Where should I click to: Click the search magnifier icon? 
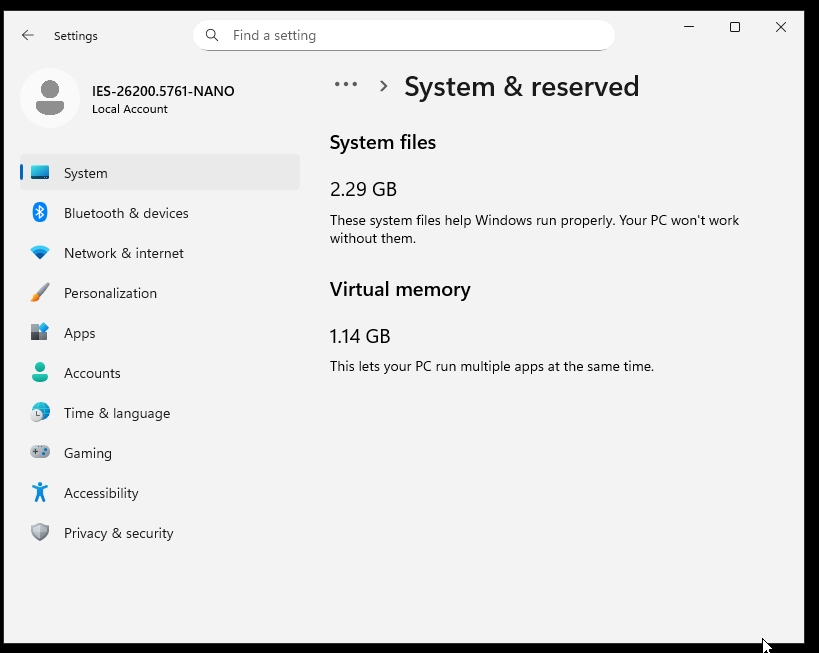[x=212, y=35]
